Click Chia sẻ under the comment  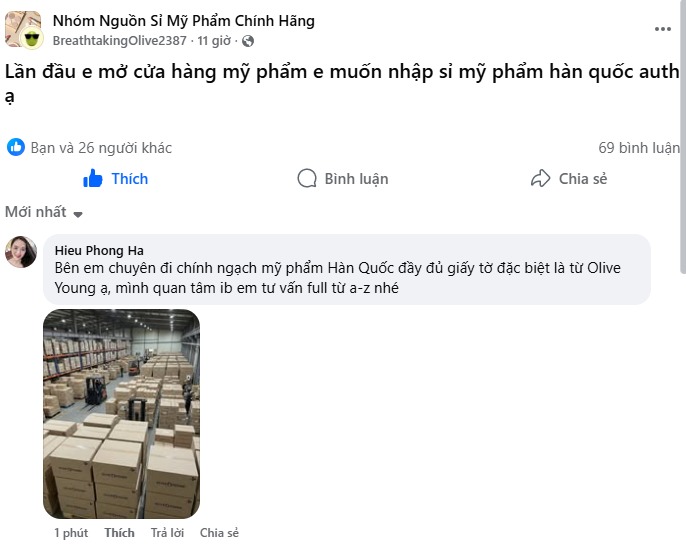(219, 533)
